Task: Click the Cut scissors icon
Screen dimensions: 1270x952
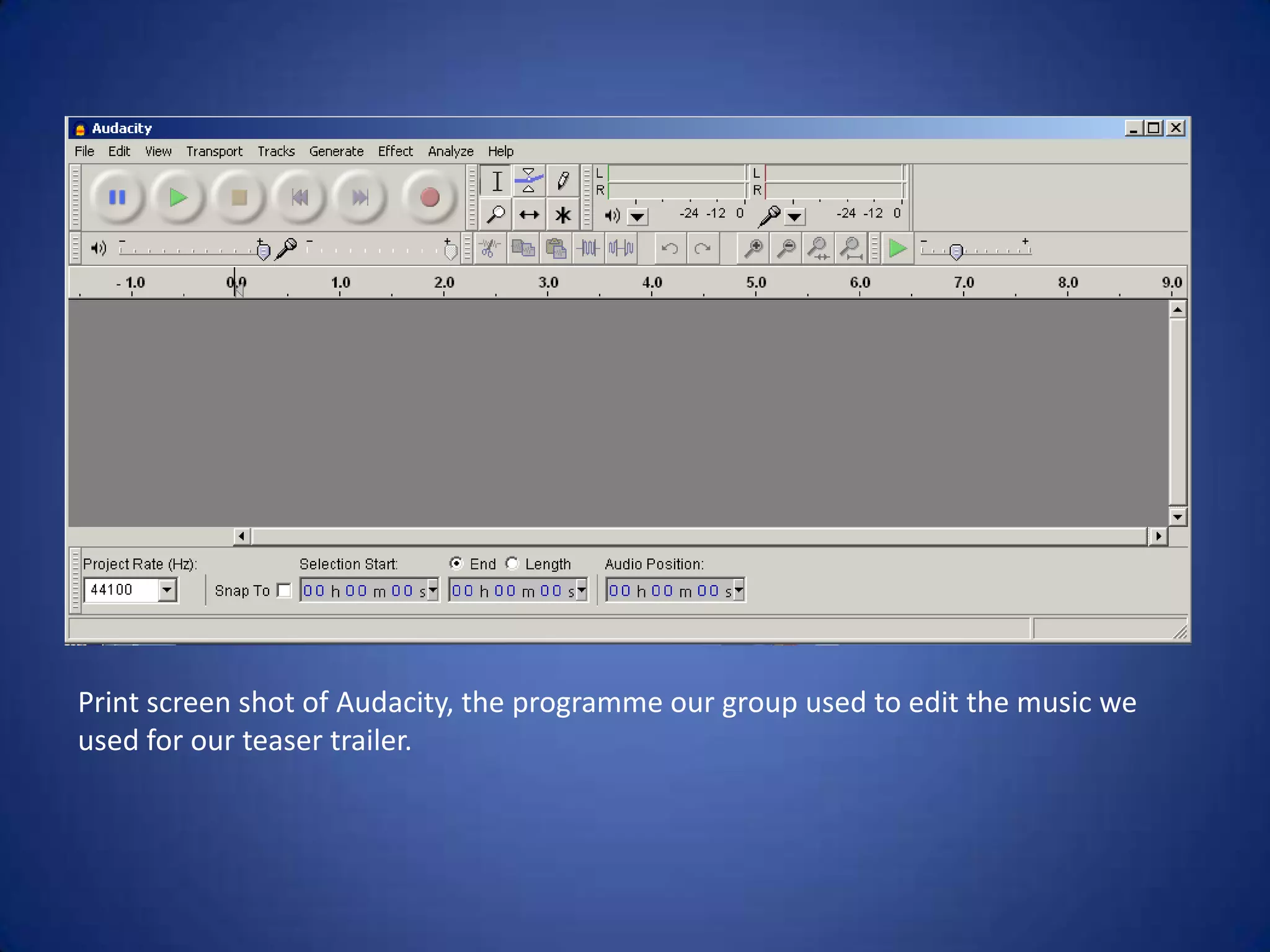Action: point(490,249)
